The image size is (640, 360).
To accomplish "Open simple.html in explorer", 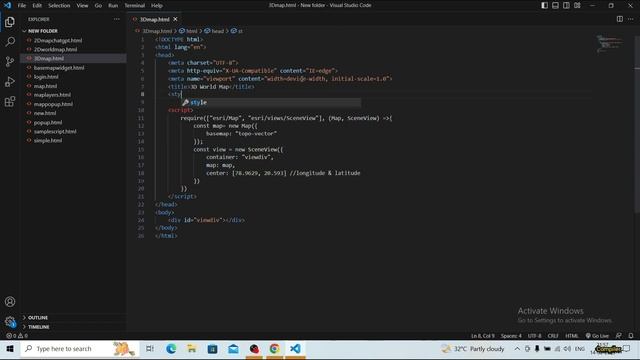I will click(x=48, y=140).
